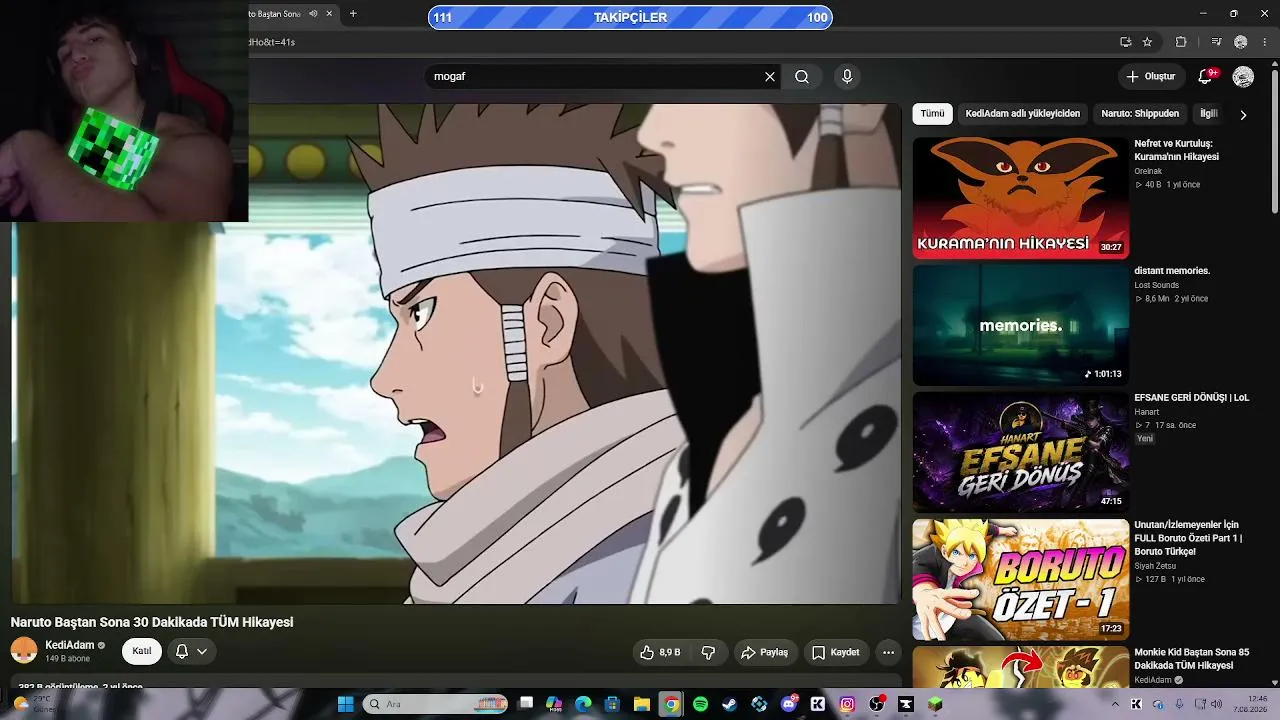The width and height of the screenshot is (1280, 720).
Task: Click the install app icon in address bar
Action: click(1125, 42)
